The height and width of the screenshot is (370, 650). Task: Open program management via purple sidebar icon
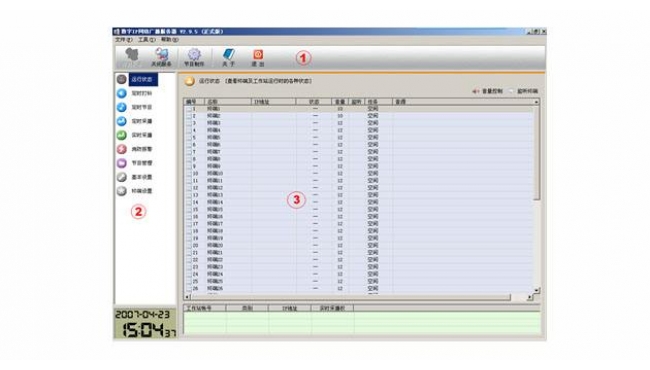[x=121, y=163]
